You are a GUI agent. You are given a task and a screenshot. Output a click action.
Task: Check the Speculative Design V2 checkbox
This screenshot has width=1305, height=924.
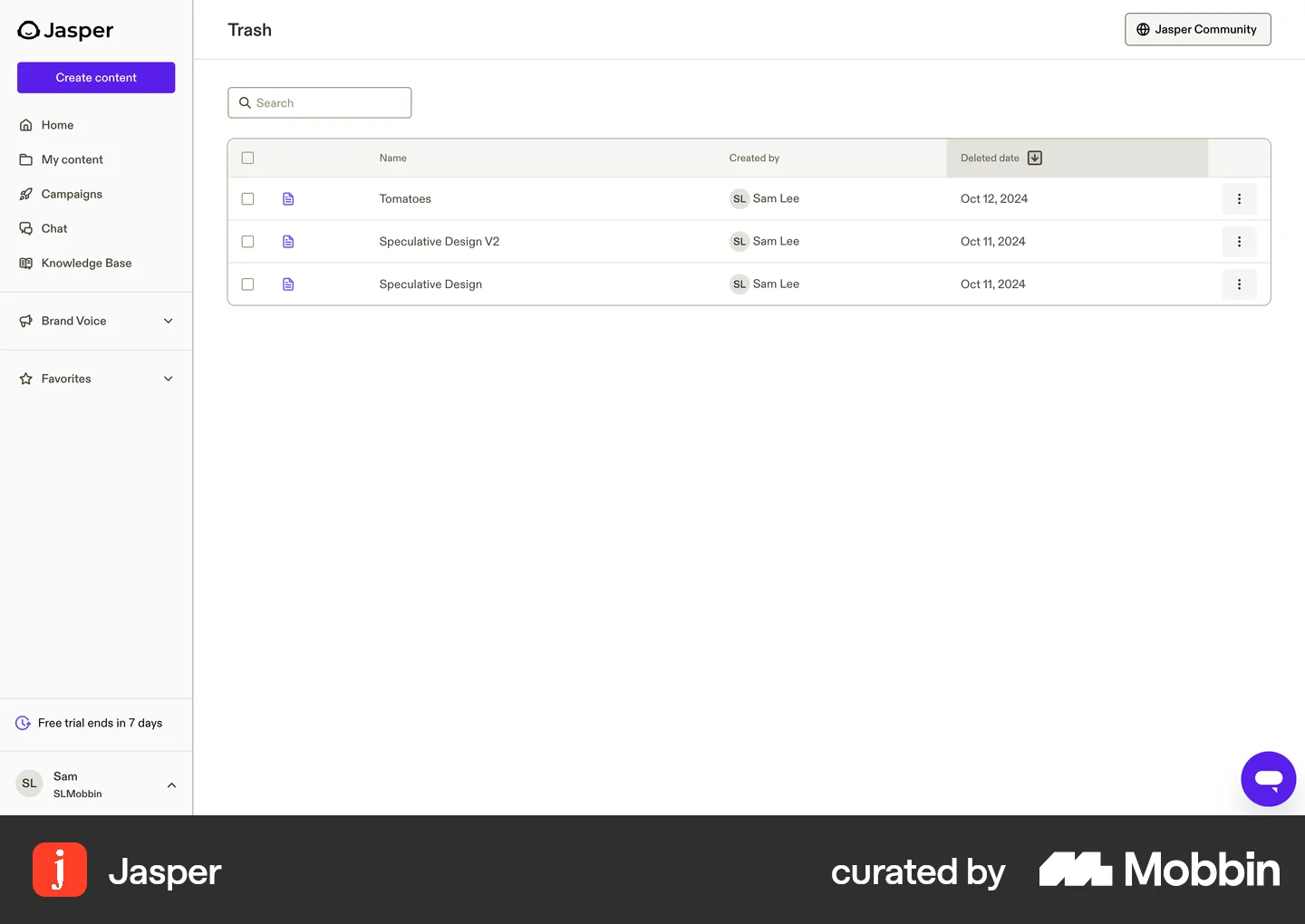tap(247, 241)
